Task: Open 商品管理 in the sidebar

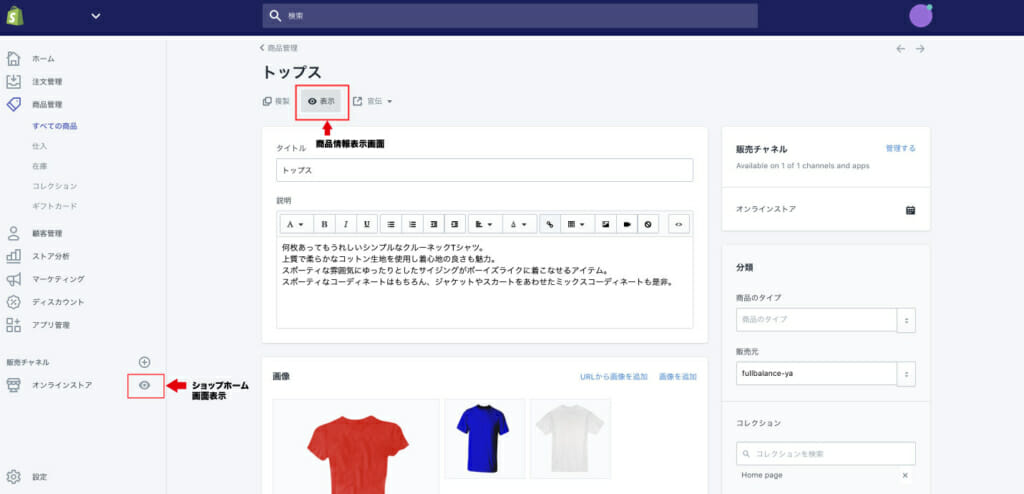Action: click(x=47, y=105)
